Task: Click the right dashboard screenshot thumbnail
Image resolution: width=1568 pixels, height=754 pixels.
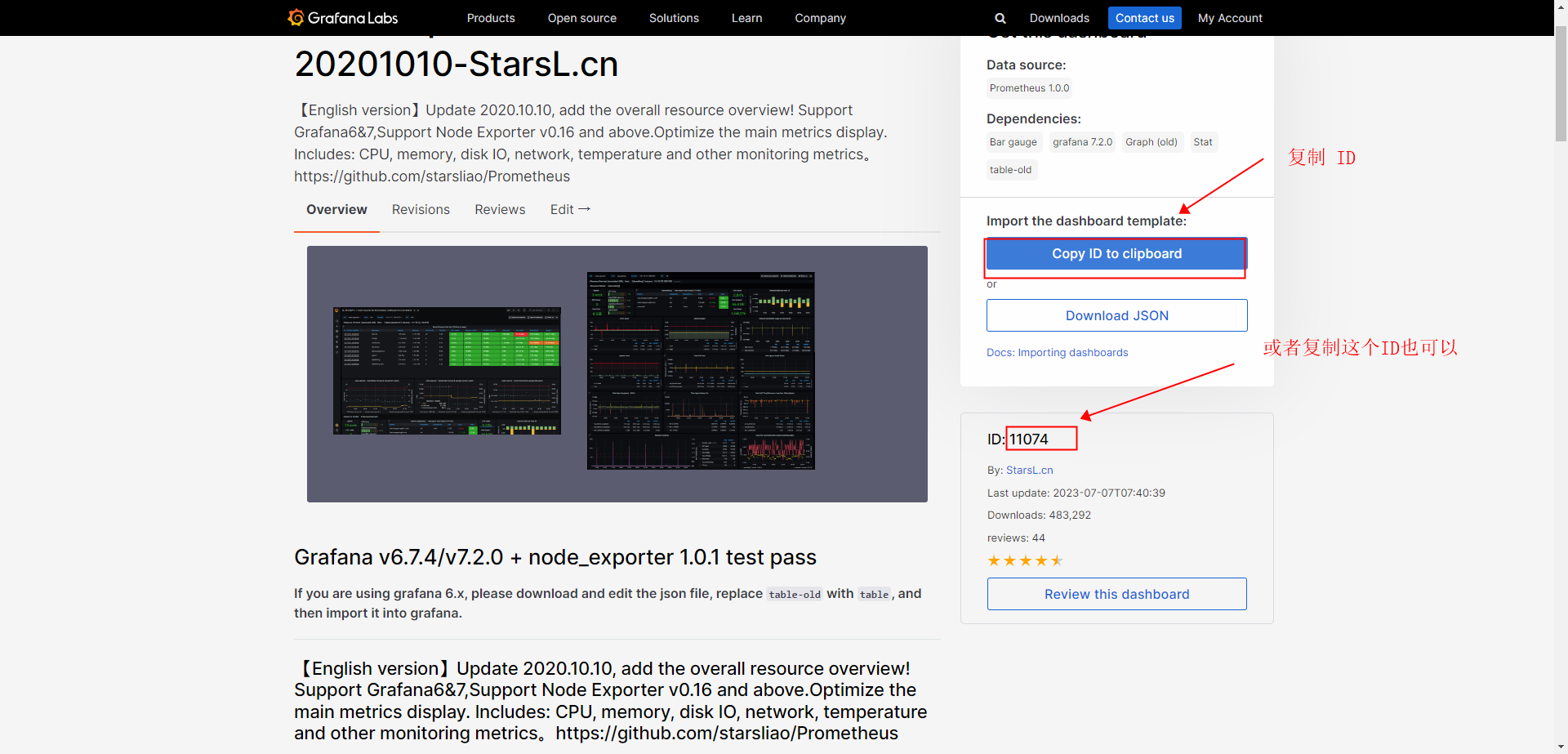Action: click(x=701, y=371)
